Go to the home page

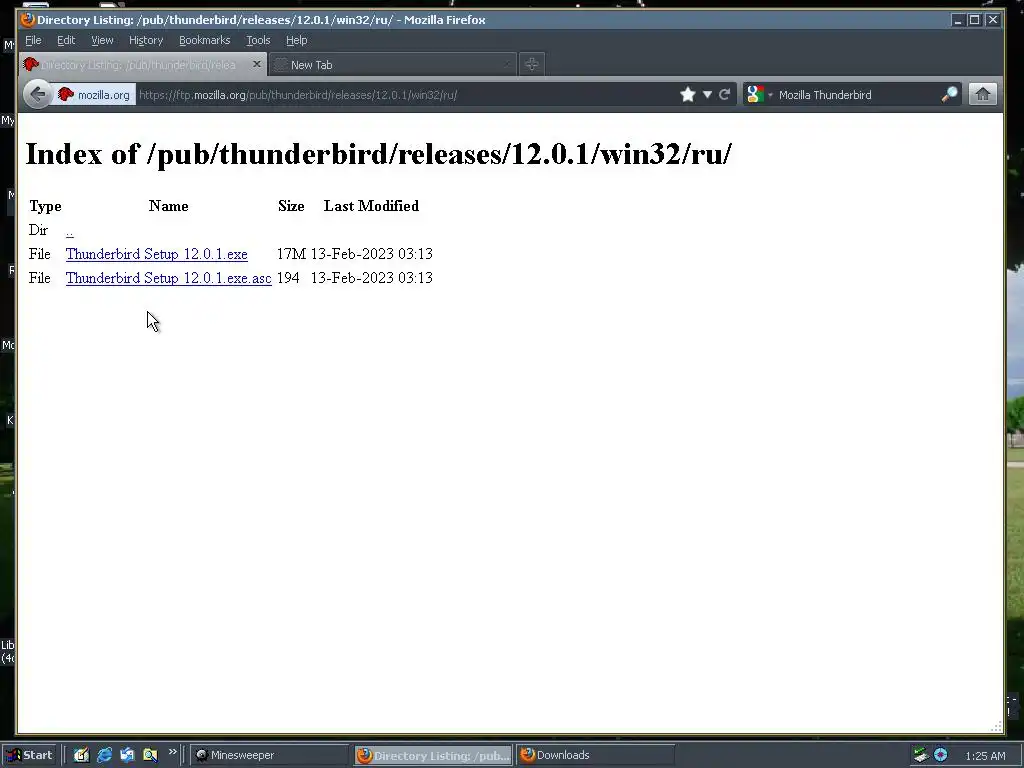(x=983, y=95)
